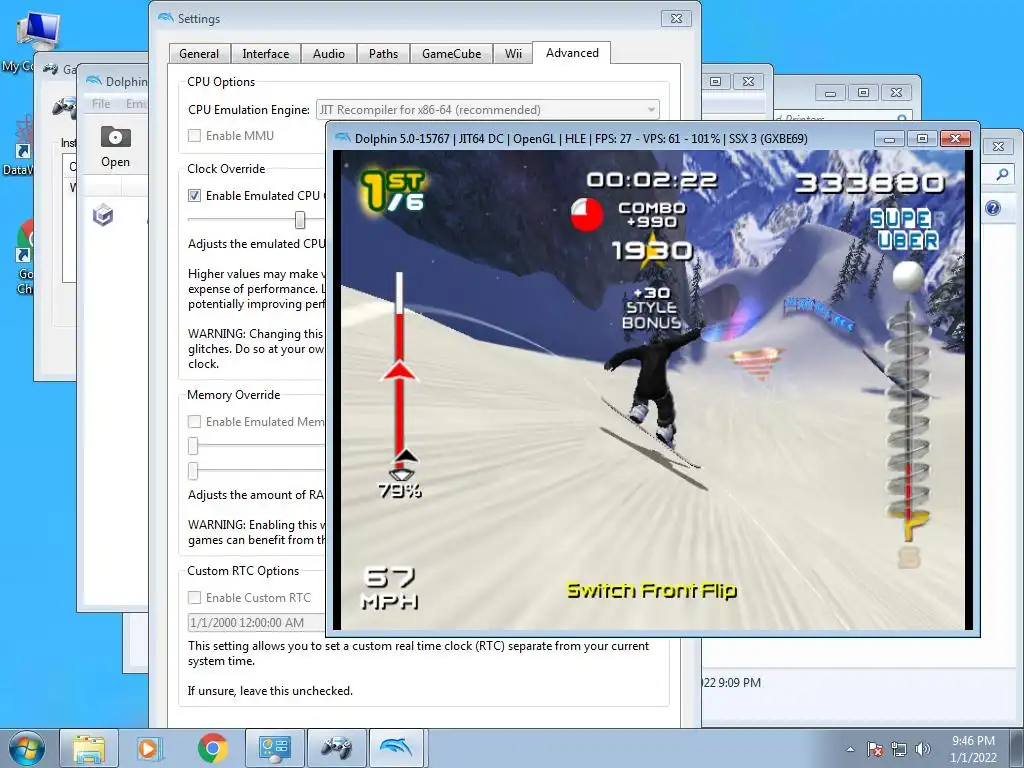
Task: Click the Switch Front Flip text in game
Action: pyautogui.click(x=652, y=590)
